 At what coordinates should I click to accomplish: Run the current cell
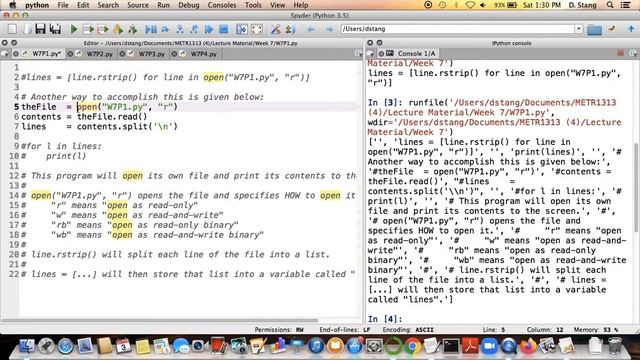tap(88, 29)
